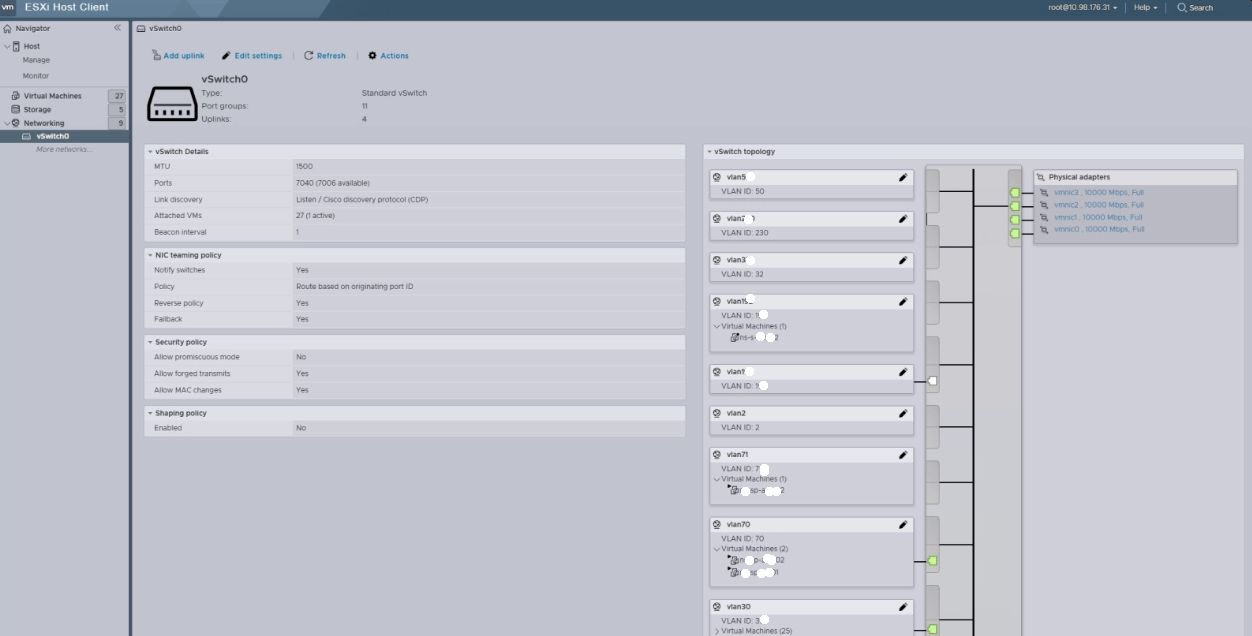The height and width of the screenshot is (636, 1252).
Task: Open the Actions gear menu
Action: point(373,56)
